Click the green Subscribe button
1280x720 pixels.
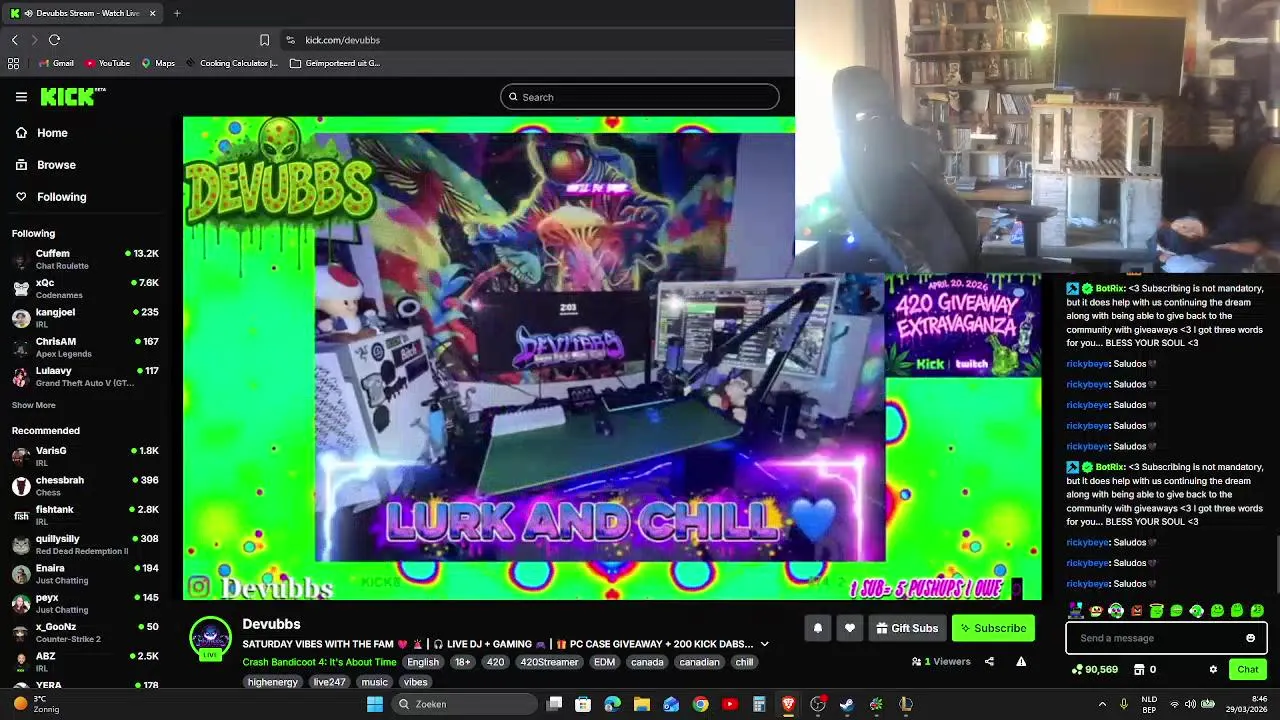[993, 628]
